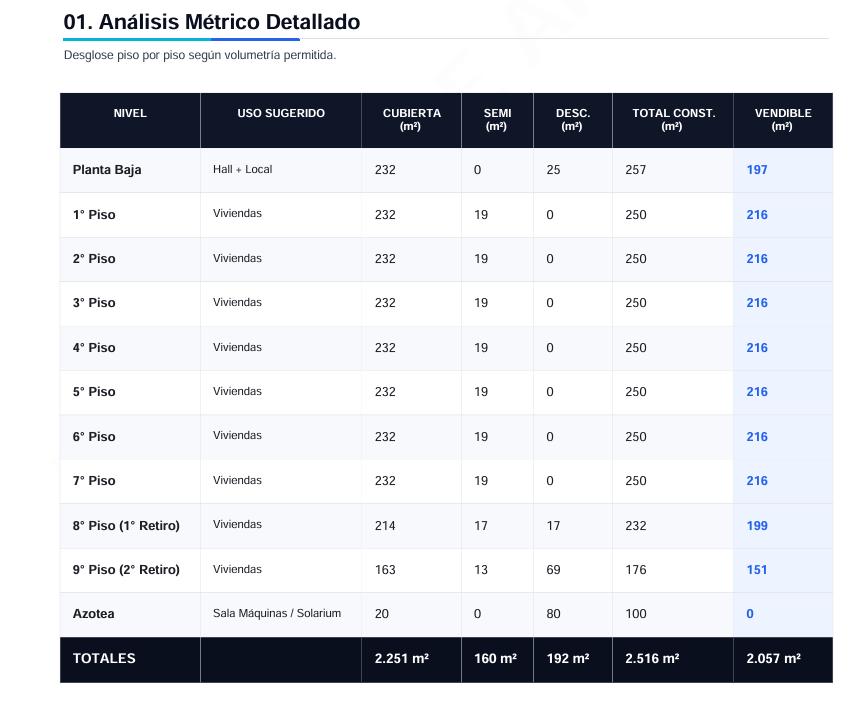861x717 pixels.
Task: Click the 232 total const. value in 8° Piso row
Action: click(x=635, y=525)
